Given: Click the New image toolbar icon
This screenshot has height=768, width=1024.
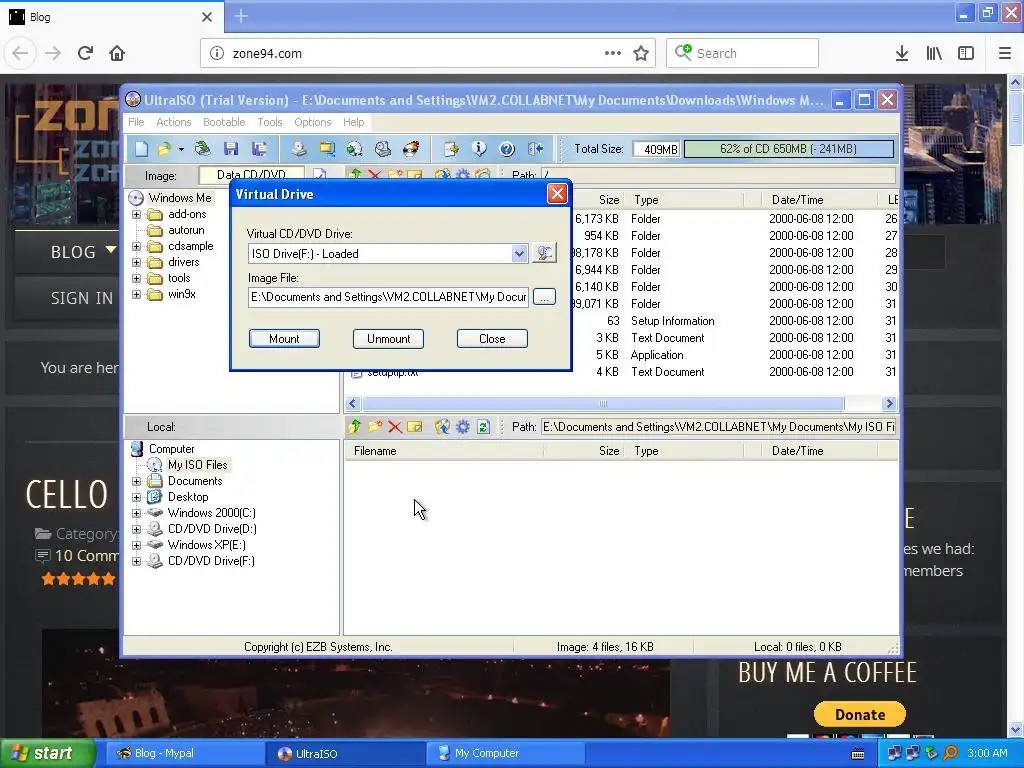Looking at the screenshot, I should (x=142, y=149).
